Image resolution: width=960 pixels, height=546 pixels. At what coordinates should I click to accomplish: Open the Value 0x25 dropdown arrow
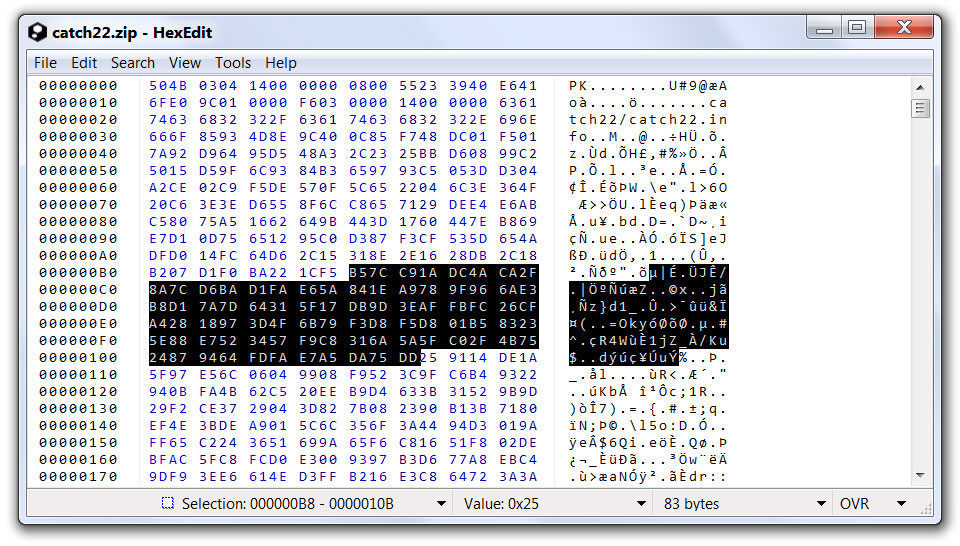pyautogui.click(x=642, y=504)
